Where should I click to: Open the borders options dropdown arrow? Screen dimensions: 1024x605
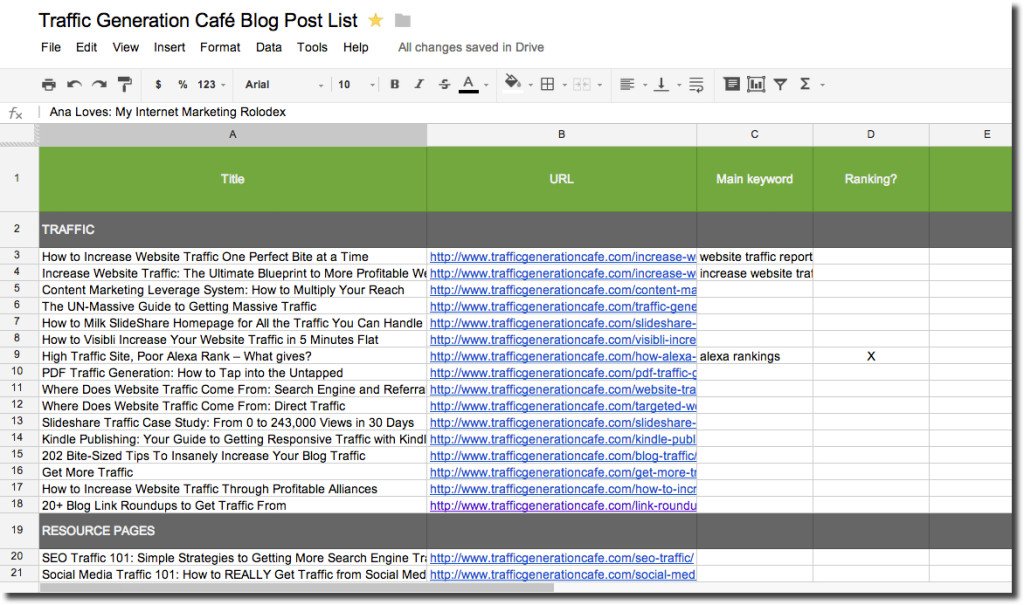pyautogui.click(x=563, y=84)
